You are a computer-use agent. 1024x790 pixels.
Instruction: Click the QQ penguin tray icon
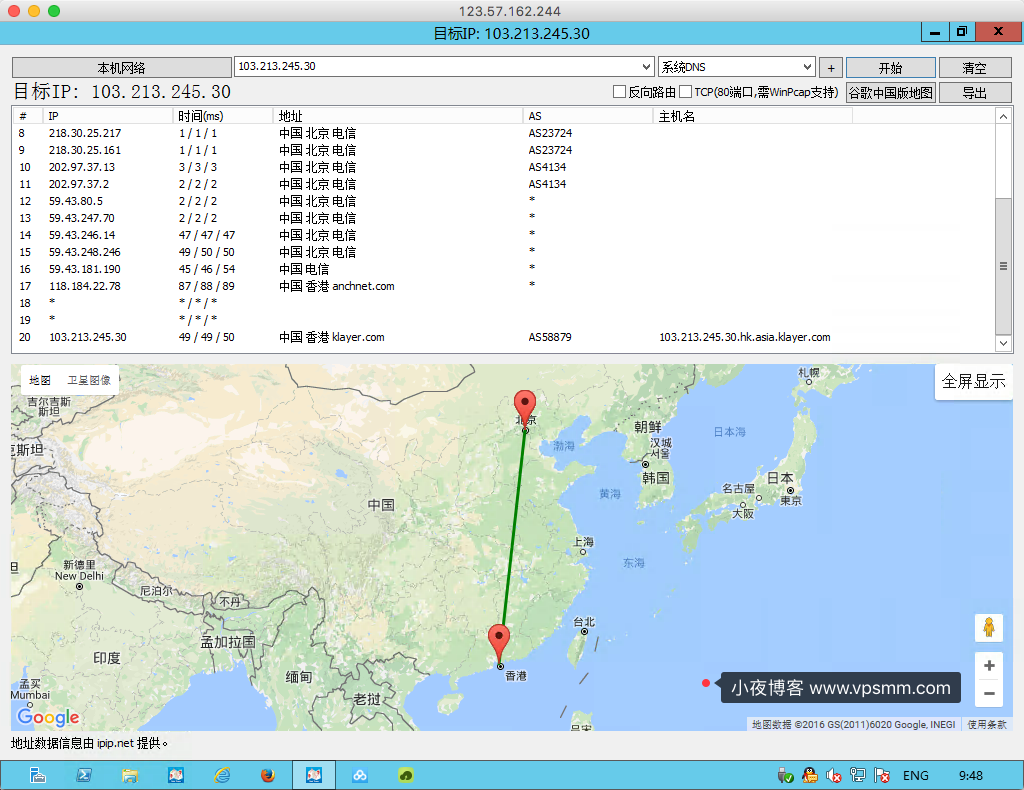(810, 775)
